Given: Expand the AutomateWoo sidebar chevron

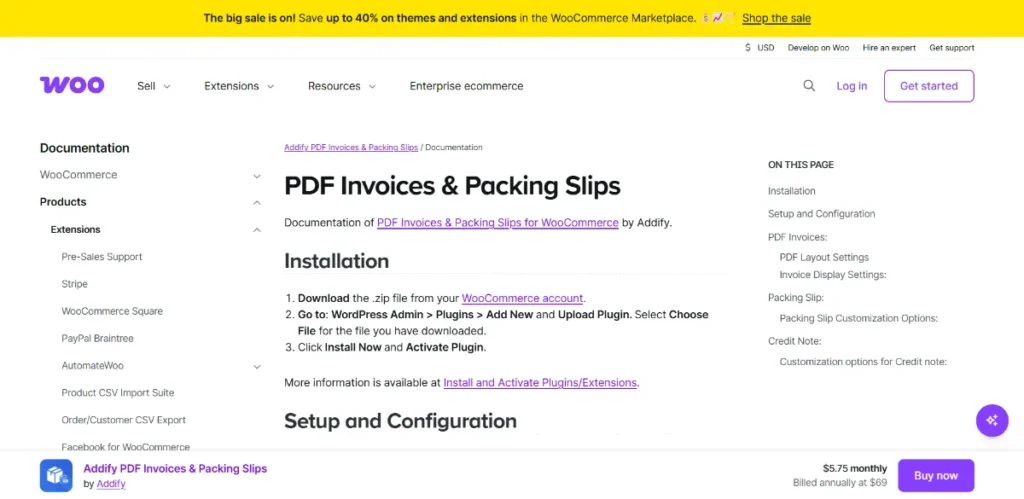Looking at the screenshot, I should pyautogui.click(x=257, y=366).
